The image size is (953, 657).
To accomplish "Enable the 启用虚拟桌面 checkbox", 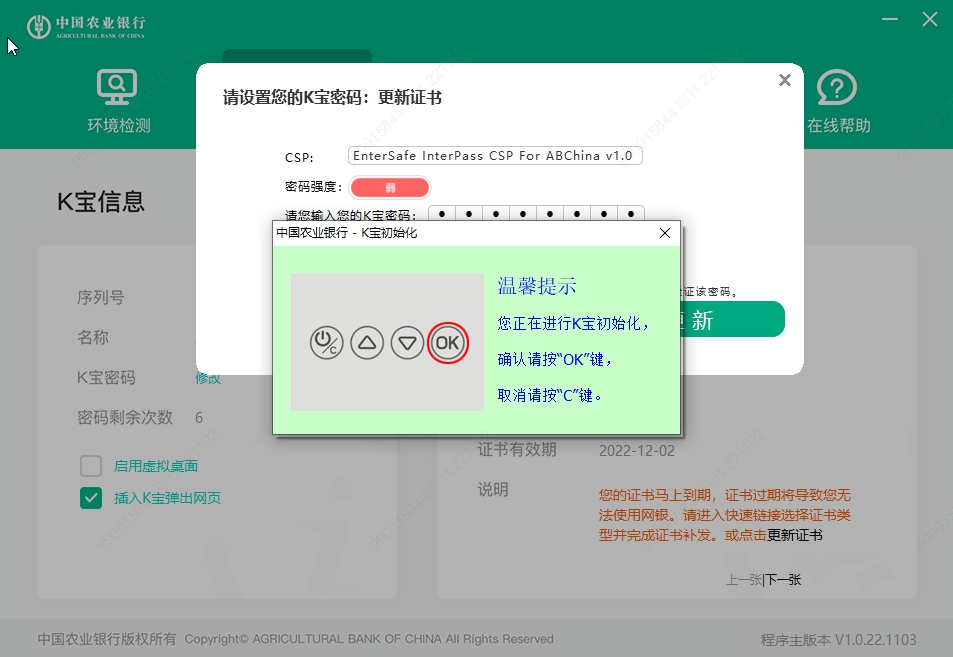I will click(91, 466).
